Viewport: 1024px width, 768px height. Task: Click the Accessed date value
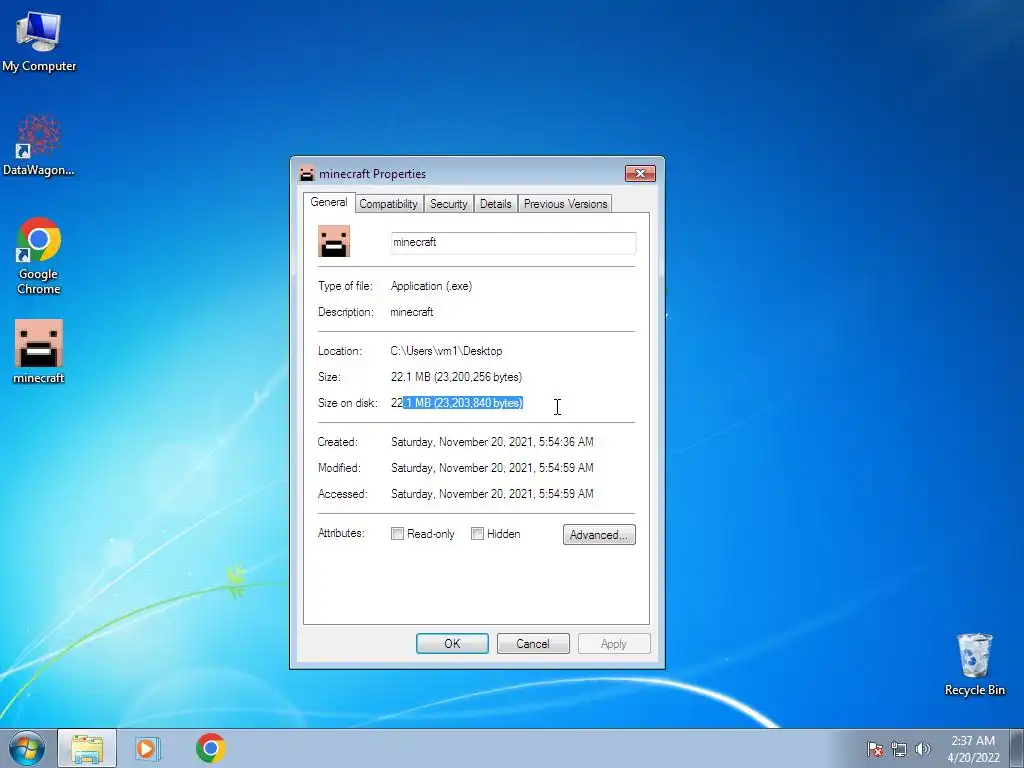coord(492,494)
